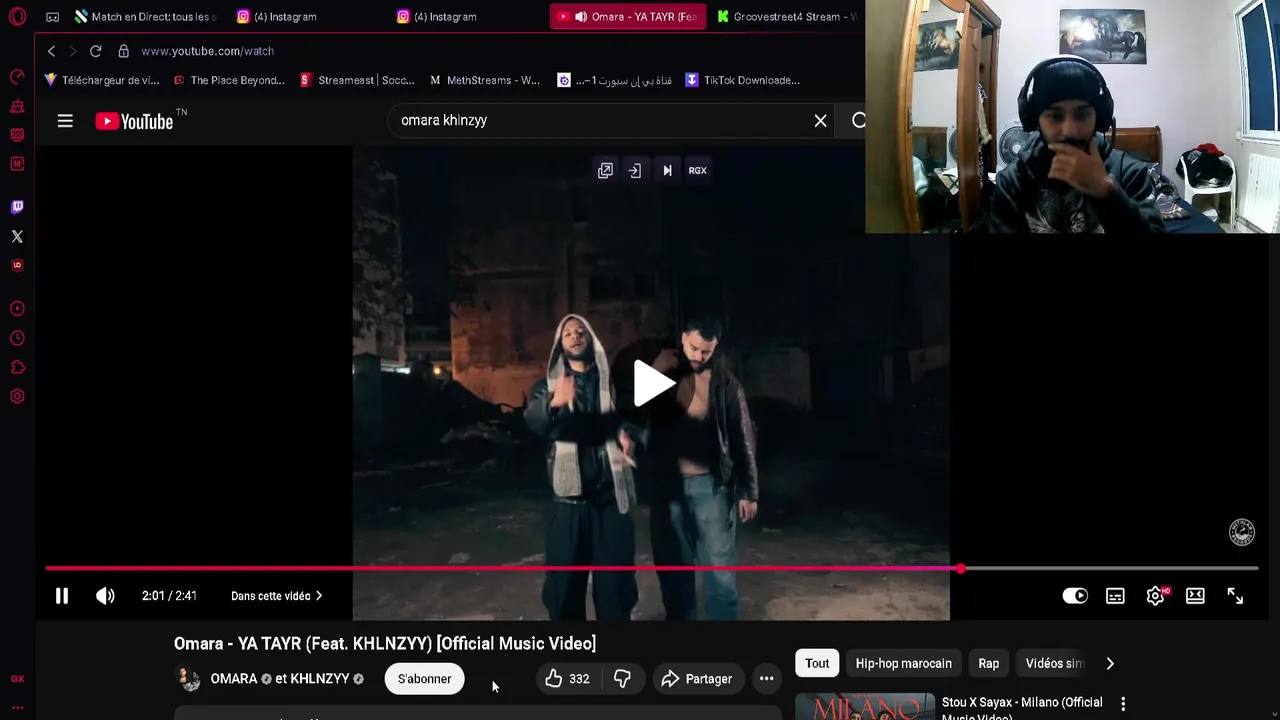Click OMARA channel avatar
The image size is (1280, 720).
click(x=189, y=679)
